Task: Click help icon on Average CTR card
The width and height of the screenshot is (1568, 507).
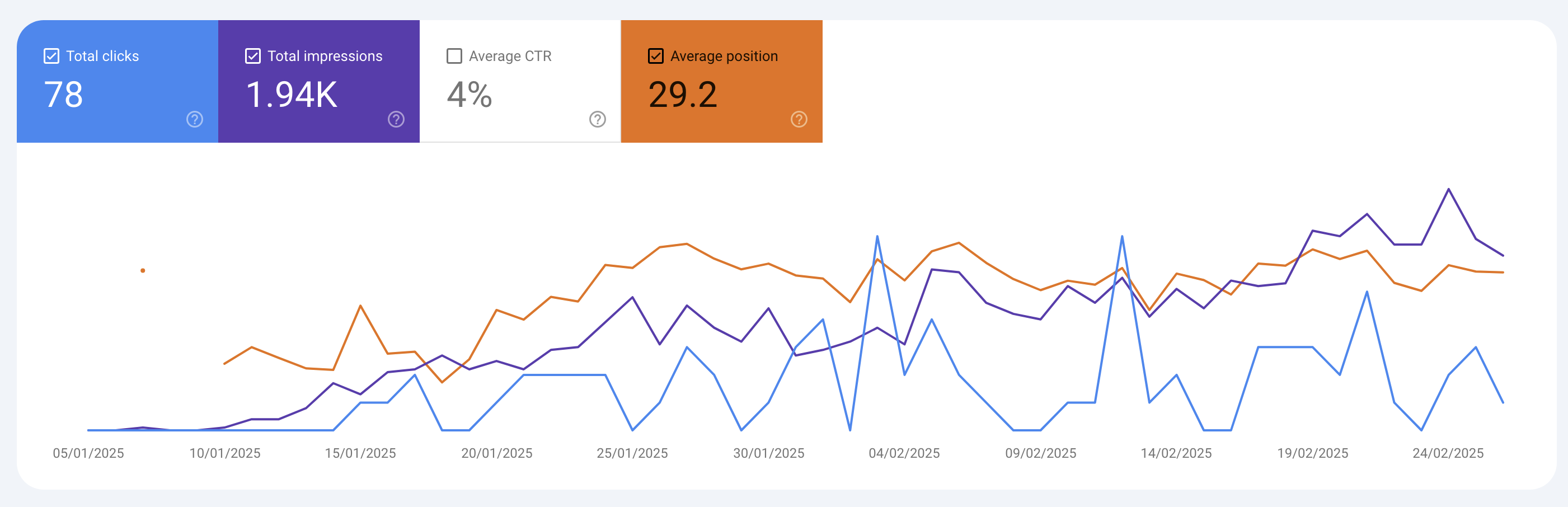Action: [597, 119]
